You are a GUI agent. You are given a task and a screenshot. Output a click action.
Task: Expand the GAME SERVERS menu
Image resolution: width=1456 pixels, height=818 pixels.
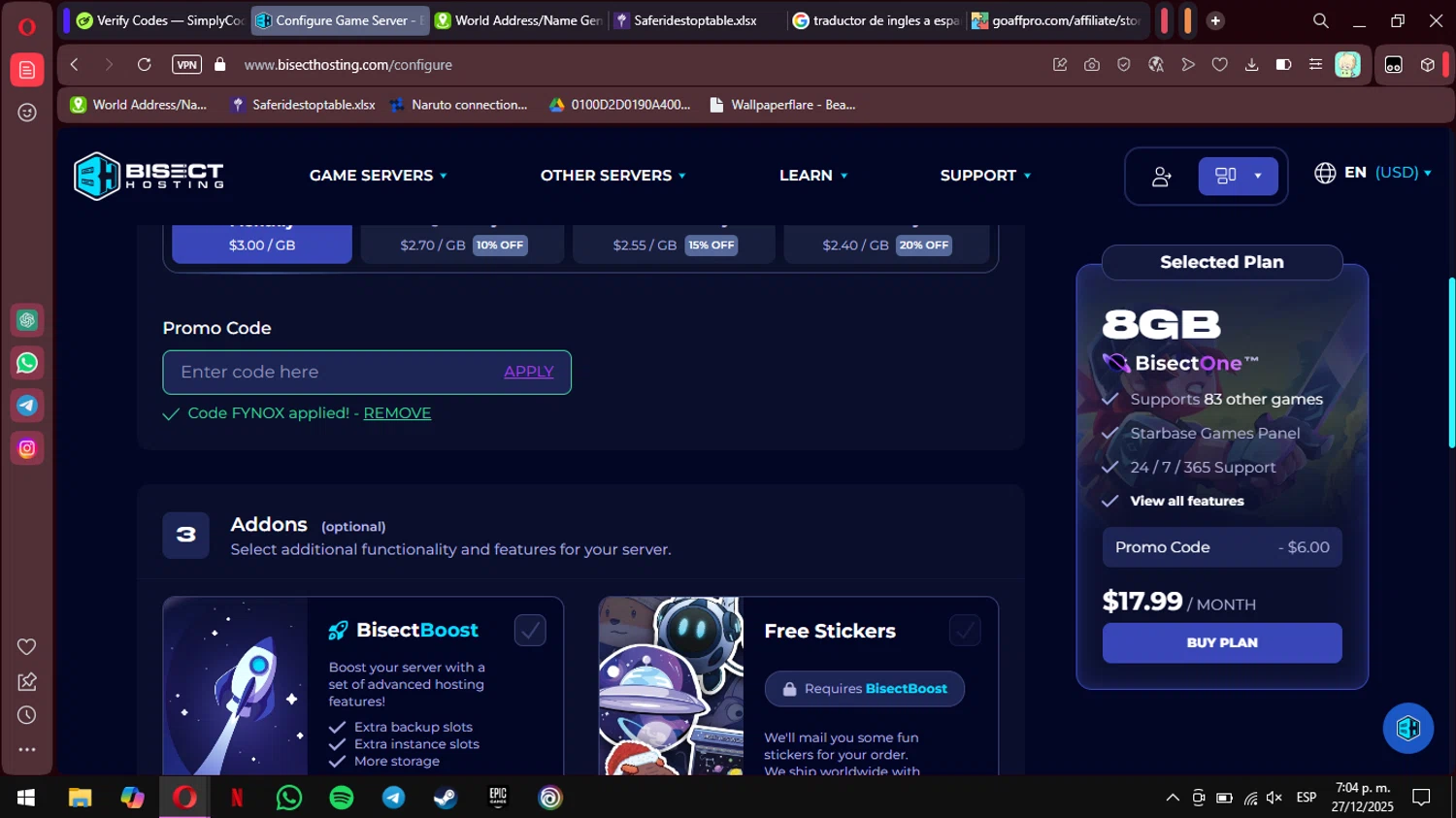[x=379, y=176]
